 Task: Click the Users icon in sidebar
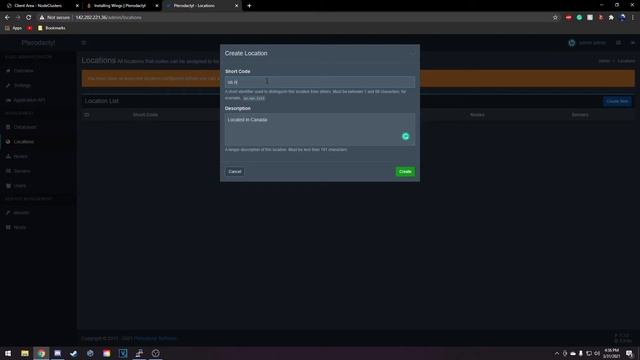click(x=8, y=186)
